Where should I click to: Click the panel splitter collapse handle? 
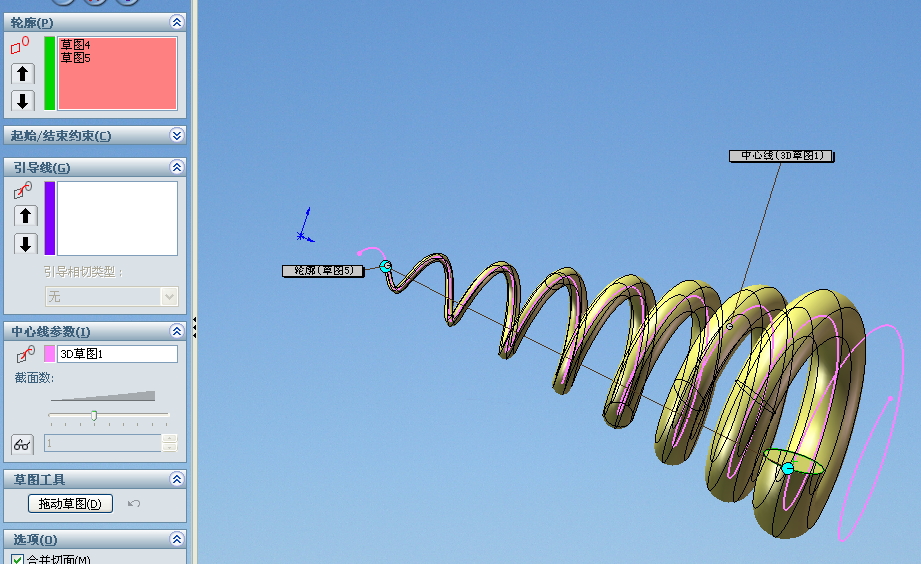pos(194,328)
